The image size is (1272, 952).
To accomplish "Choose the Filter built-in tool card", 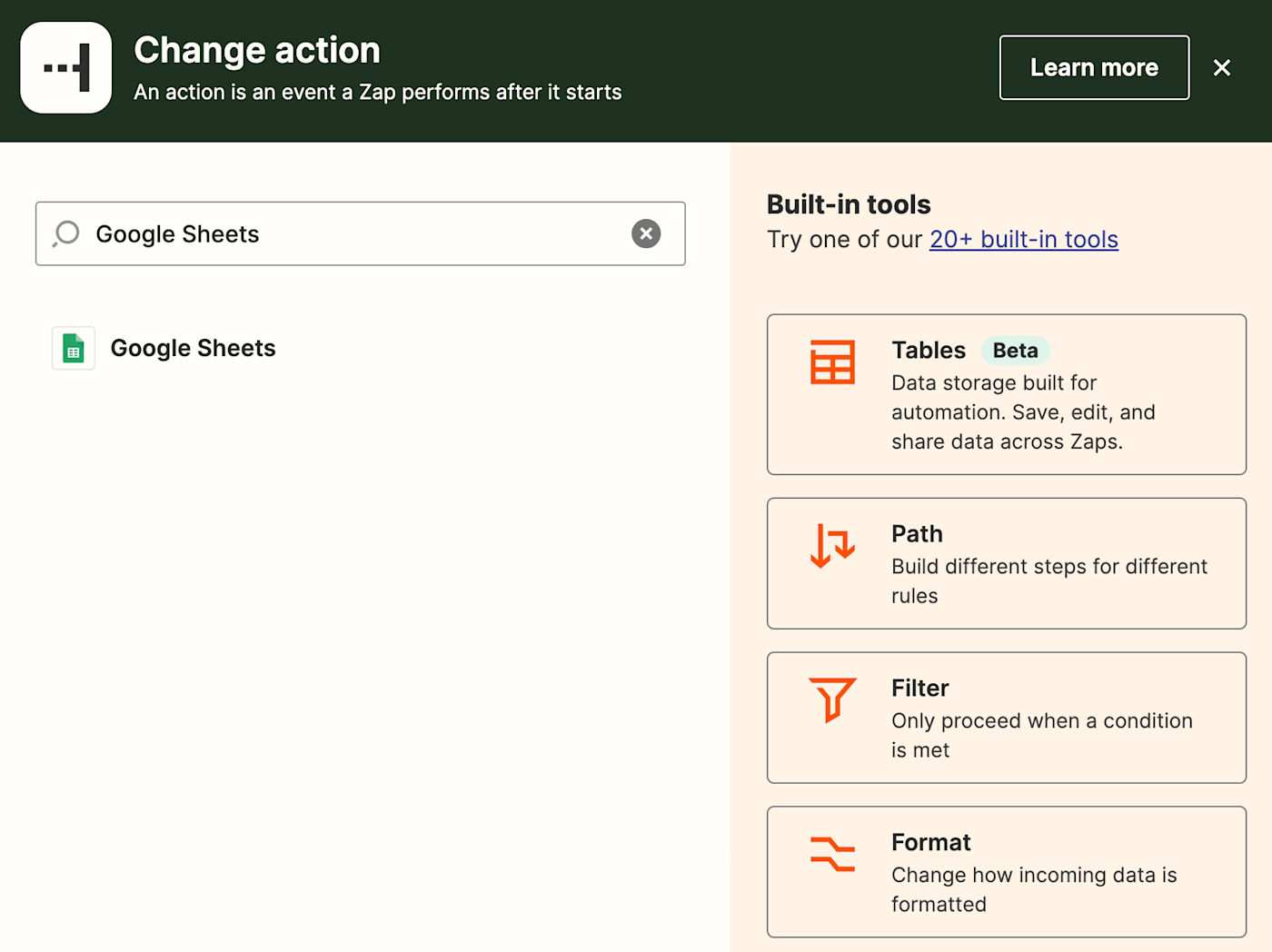I will (x=1007, y=718).
